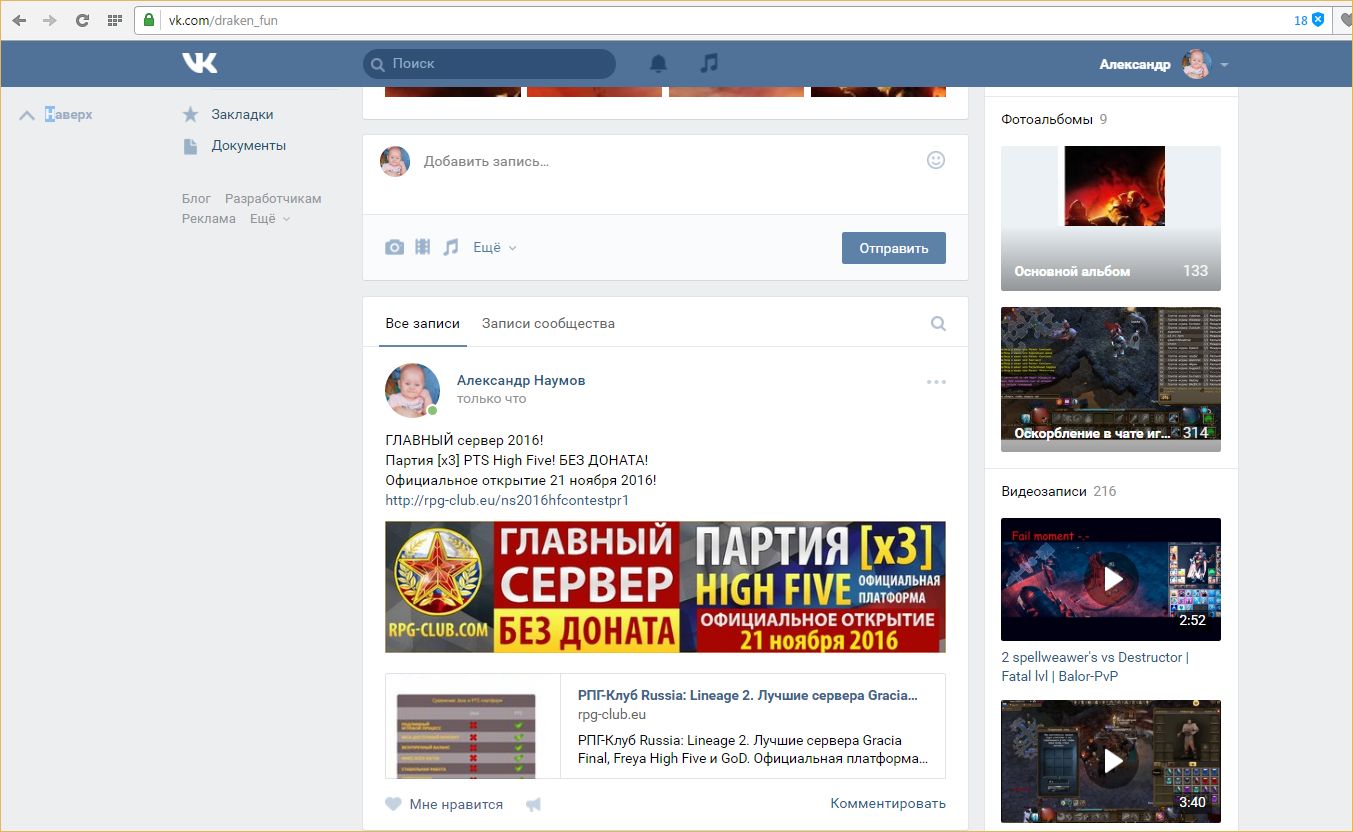Attach a video using film icon
Viewport: 1353px width, 832px height.
[x=423, y=247]
